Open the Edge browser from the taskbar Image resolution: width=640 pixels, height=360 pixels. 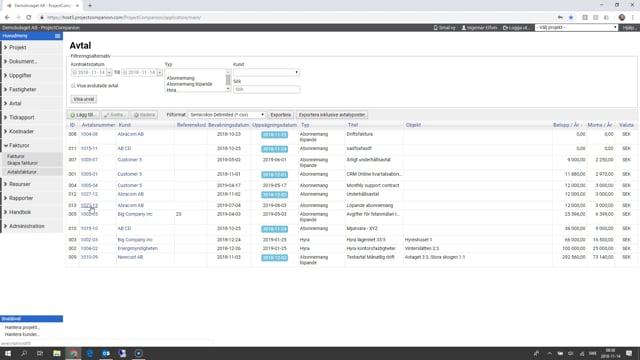90,353
